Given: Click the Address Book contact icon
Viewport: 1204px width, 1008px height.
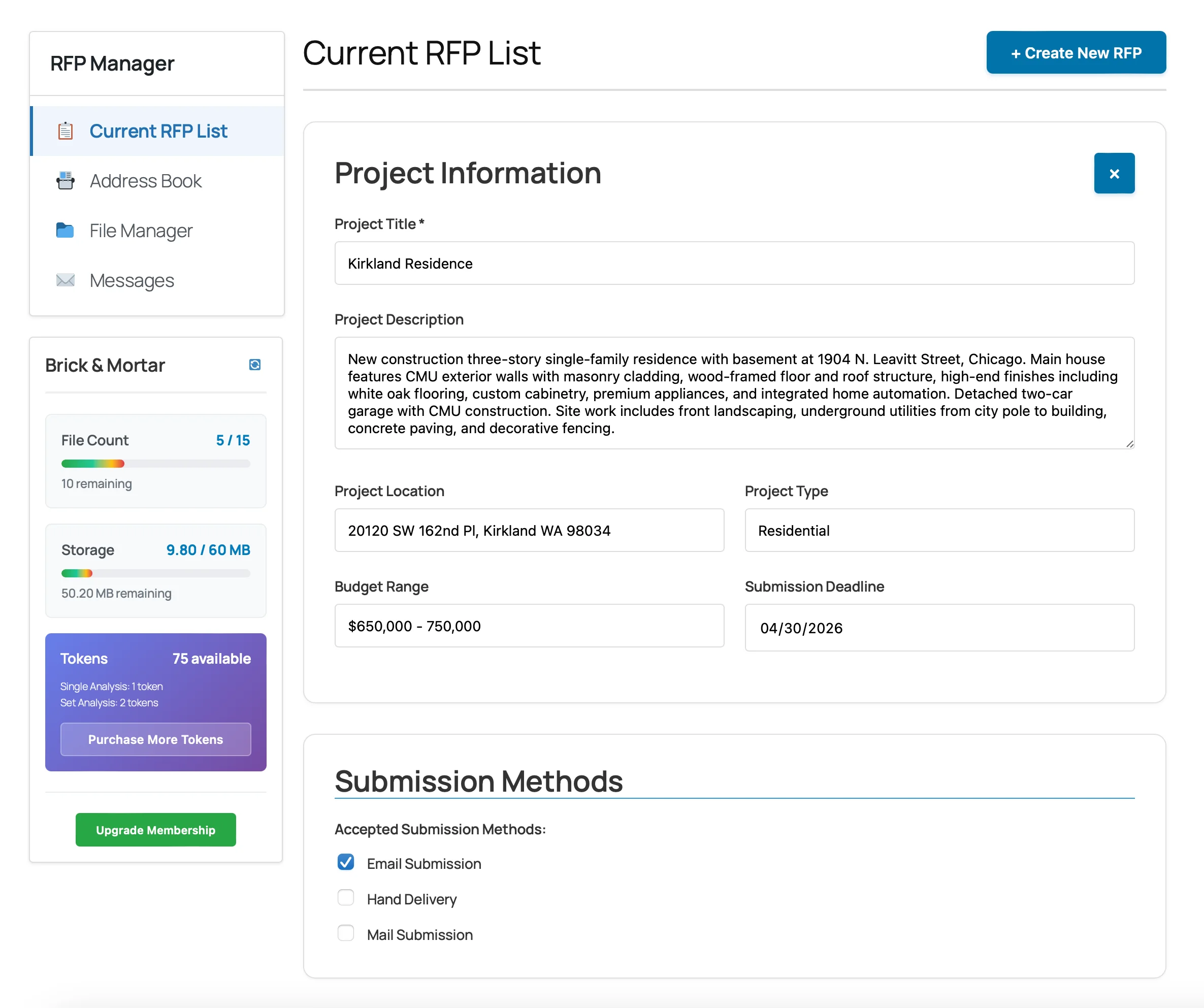Looking at the screenshot, I should [x=65, y=181].
